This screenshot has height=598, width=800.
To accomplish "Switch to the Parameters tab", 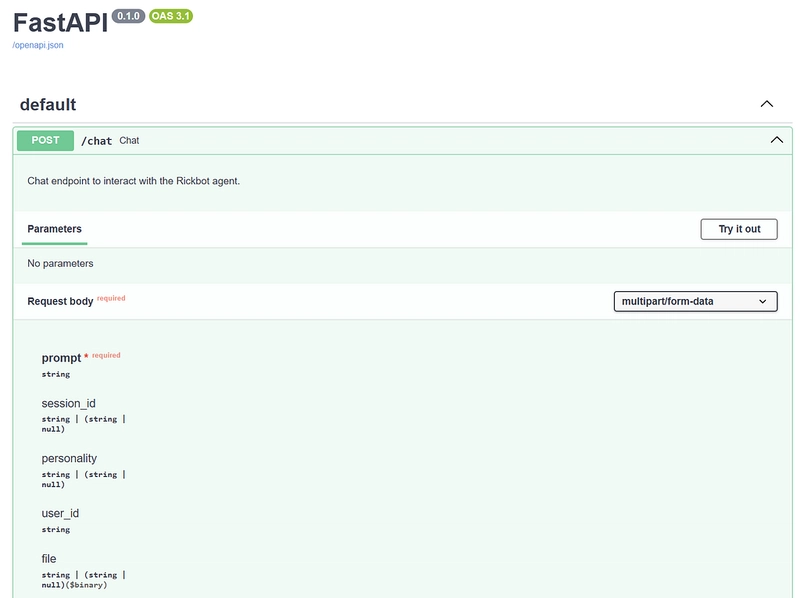I will [55, 229].
